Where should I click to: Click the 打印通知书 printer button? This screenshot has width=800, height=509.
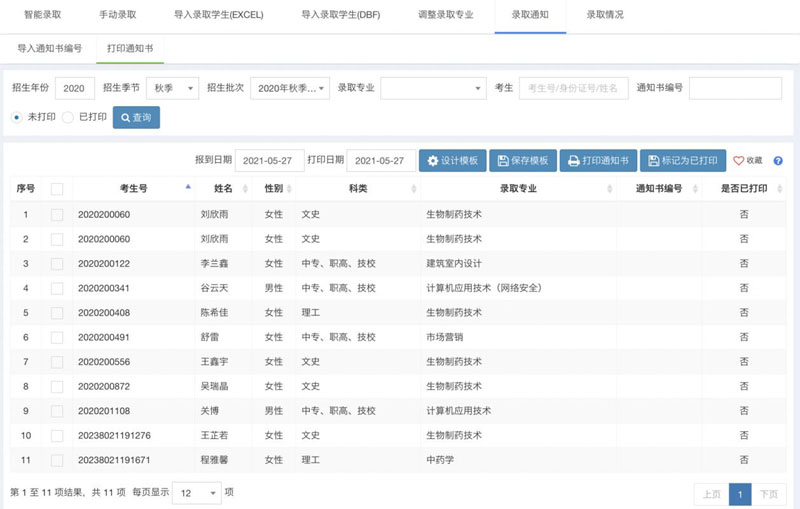click(x=598, y=161)
